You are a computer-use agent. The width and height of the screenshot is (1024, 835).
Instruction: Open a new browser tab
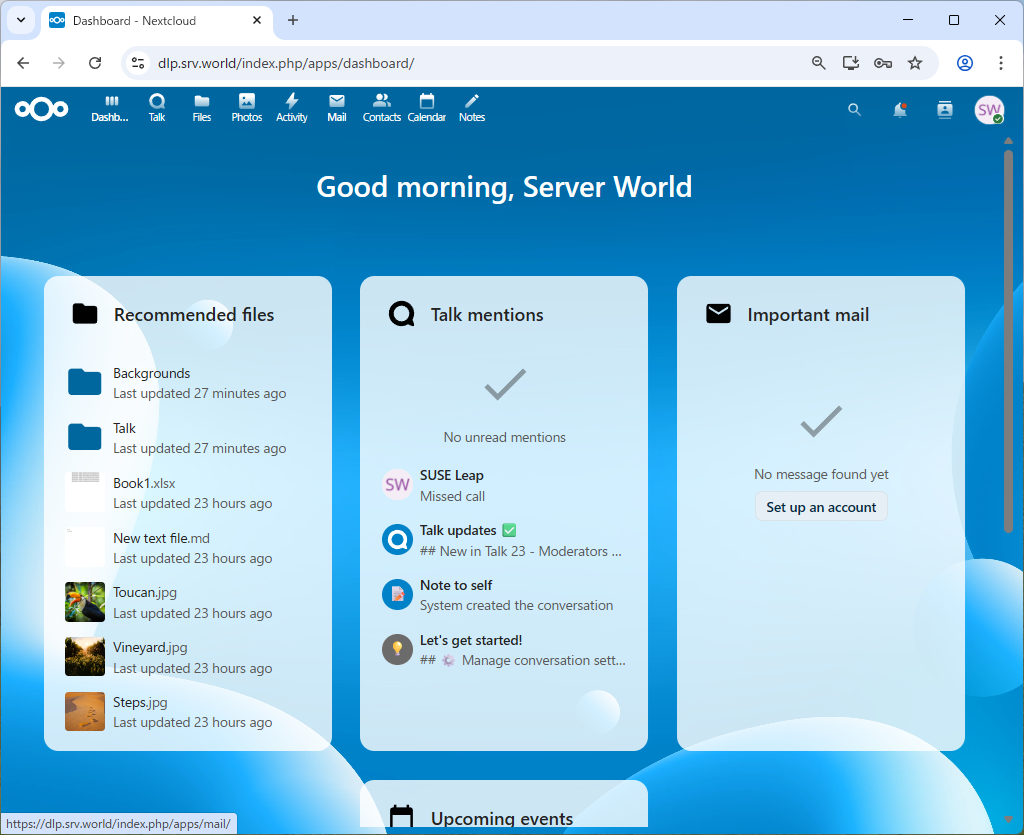click(293, 20)
